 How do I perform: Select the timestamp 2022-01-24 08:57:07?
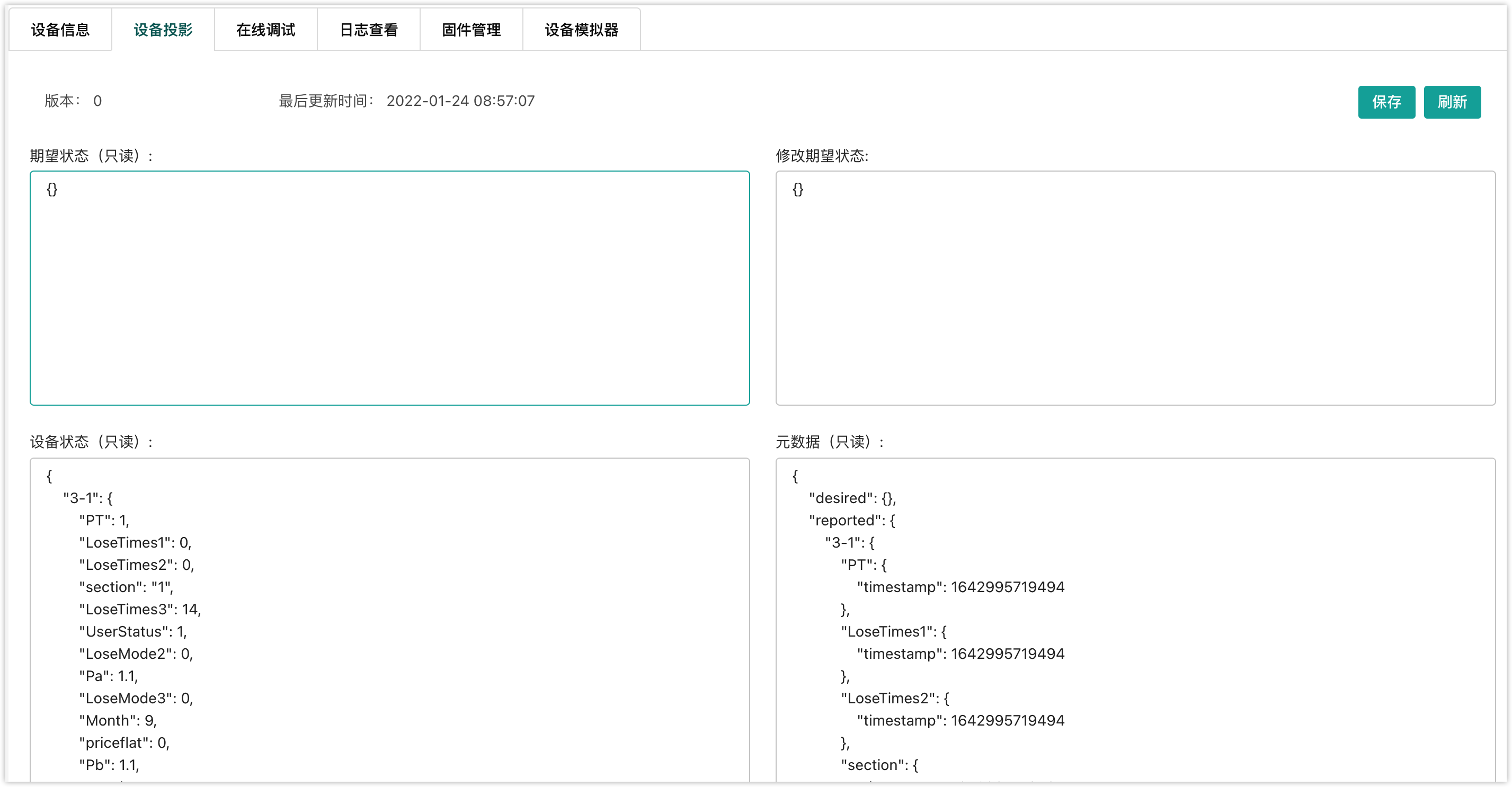460,101
